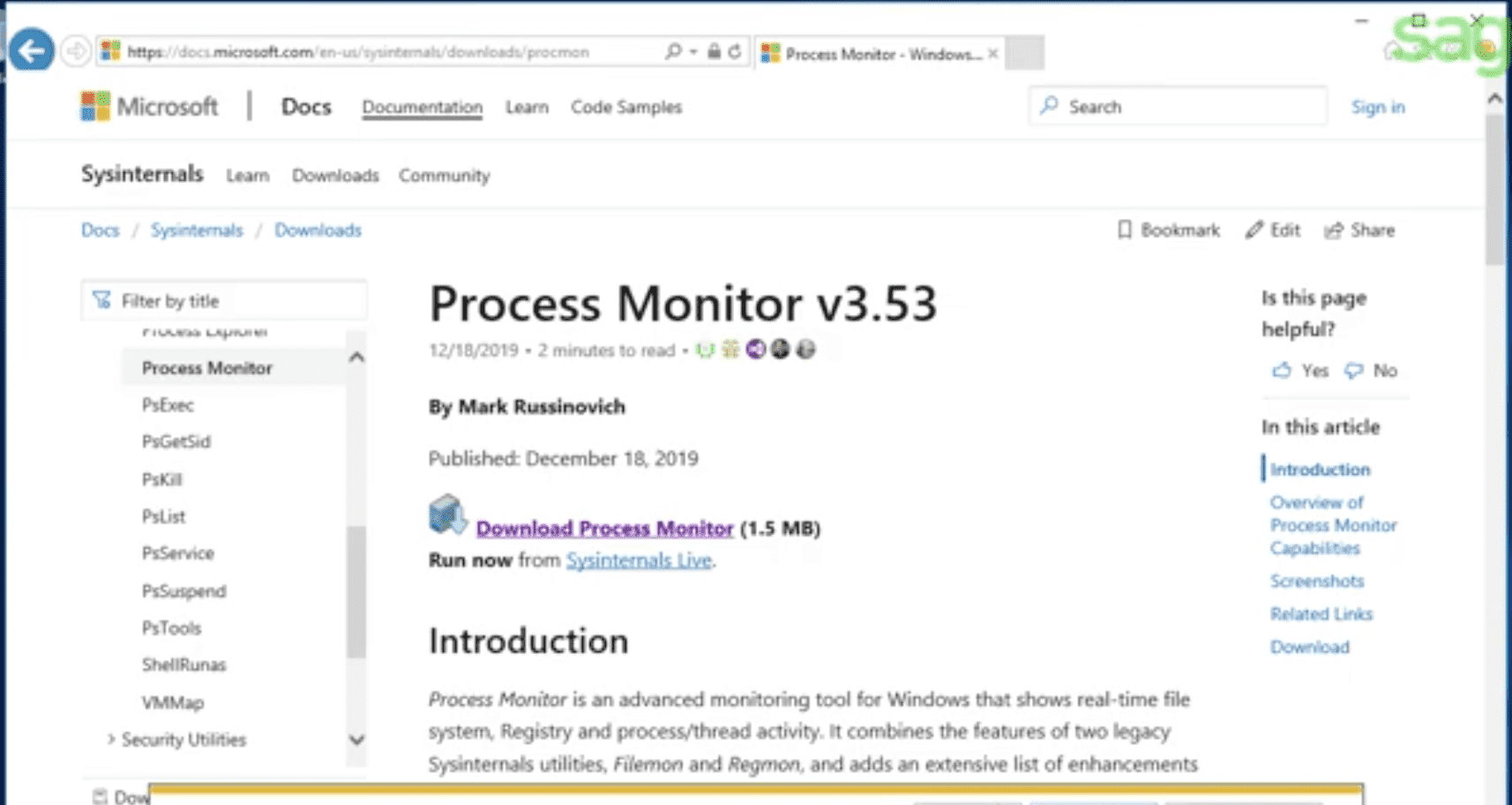Click the filter icon in Filter by title
This screenshot has height=805, width=1512.
(x=102, y=301)
